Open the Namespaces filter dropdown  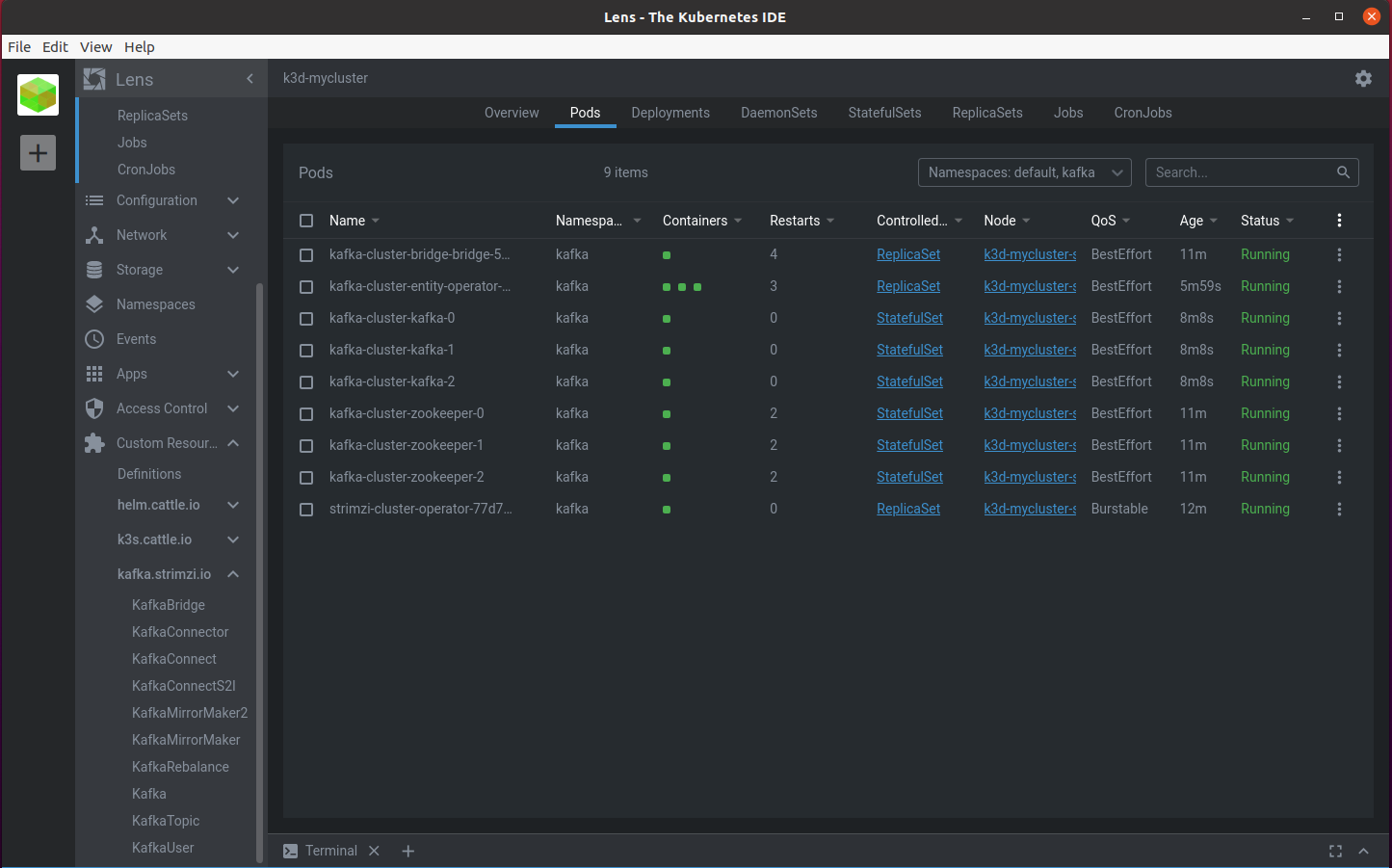(x=1024, y=172)
